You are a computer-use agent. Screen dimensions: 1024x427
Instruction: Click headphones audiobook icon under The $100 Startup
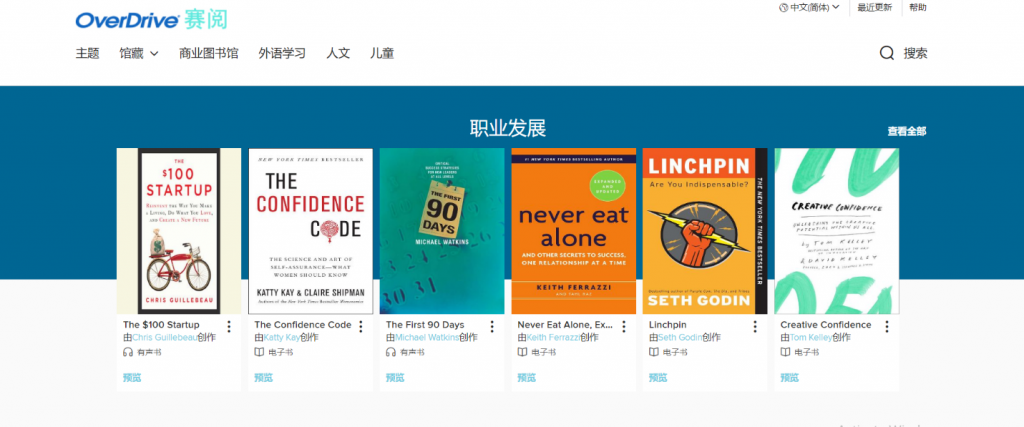coord(128,352)
